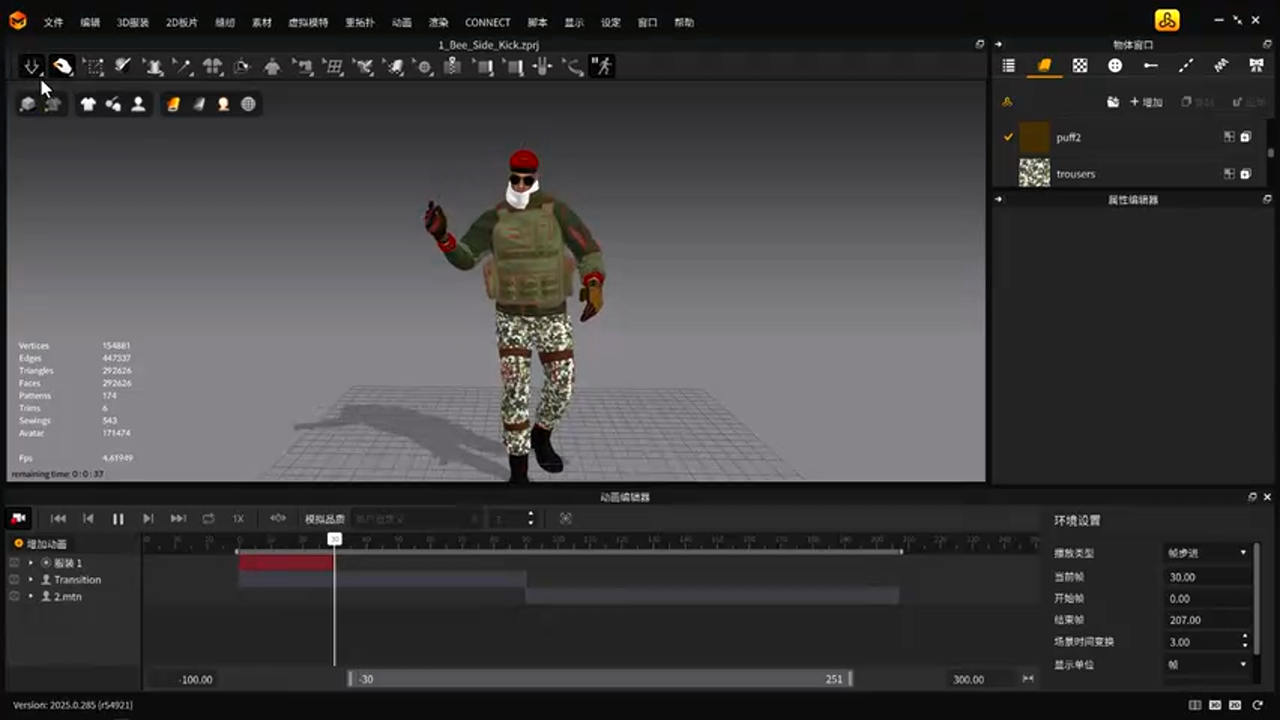
Task: Toggle the loop playback button
Action: tap(208, 519)
